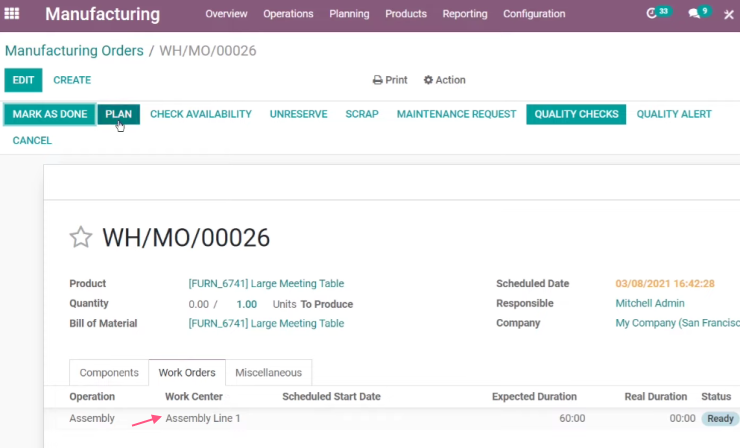Viewport: 740px width, 448px height.
Task: Mark WH/MO/00026 as favorite with star
Action: pos(81,237)
